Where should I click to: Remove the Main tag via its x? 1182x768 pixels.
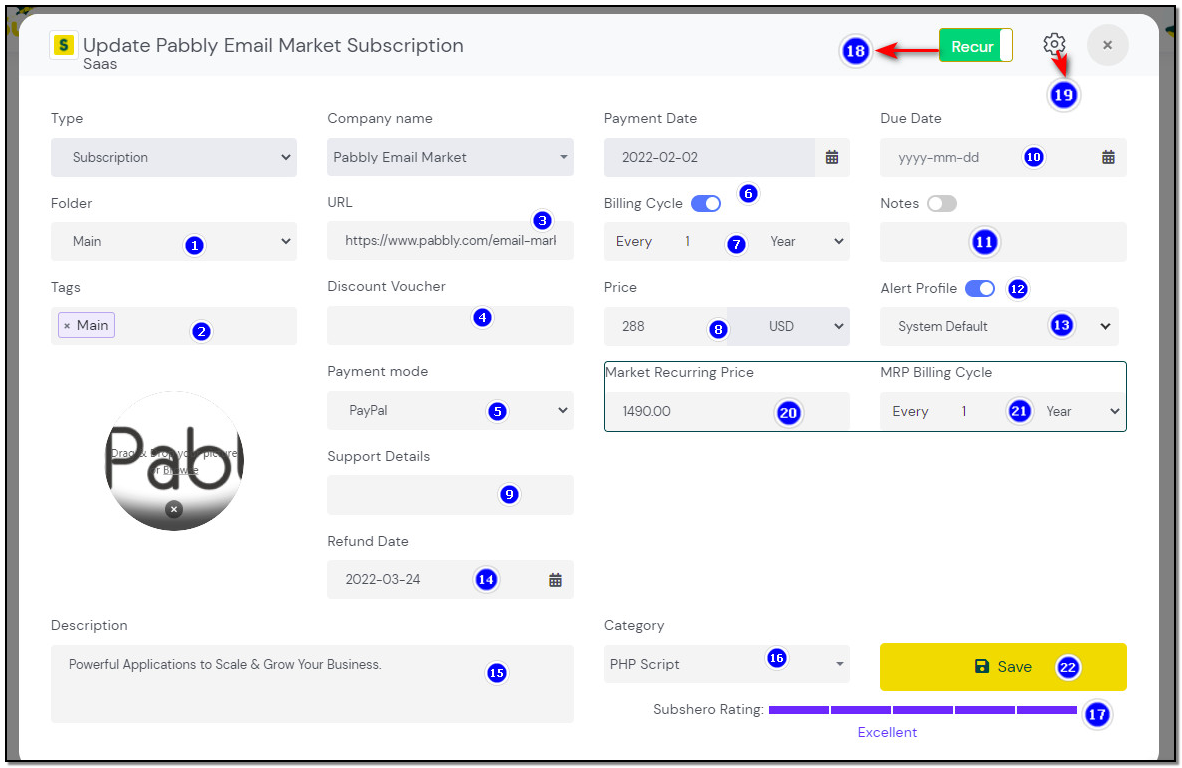pyautogui.click(x=67, y=326)
